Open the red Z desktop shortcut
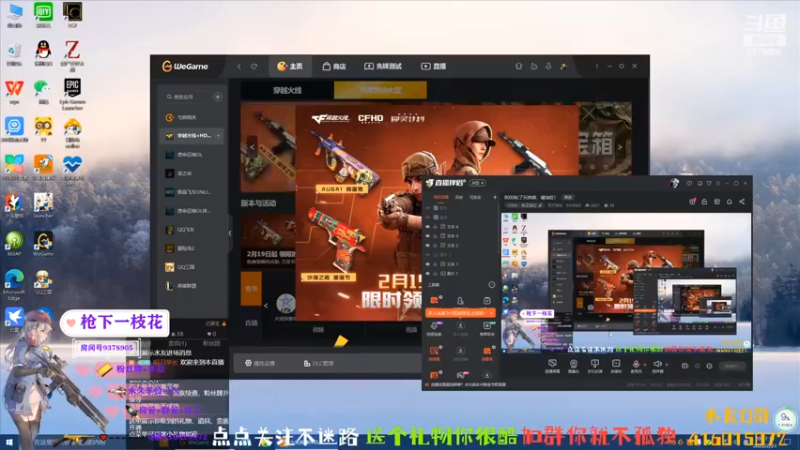The height and width of the screenshot is (450, 800). tap(72, 55)
